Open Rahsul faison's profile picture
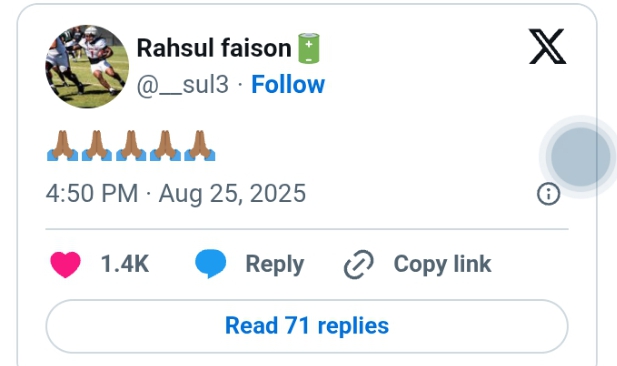 (x=87, y=67)
